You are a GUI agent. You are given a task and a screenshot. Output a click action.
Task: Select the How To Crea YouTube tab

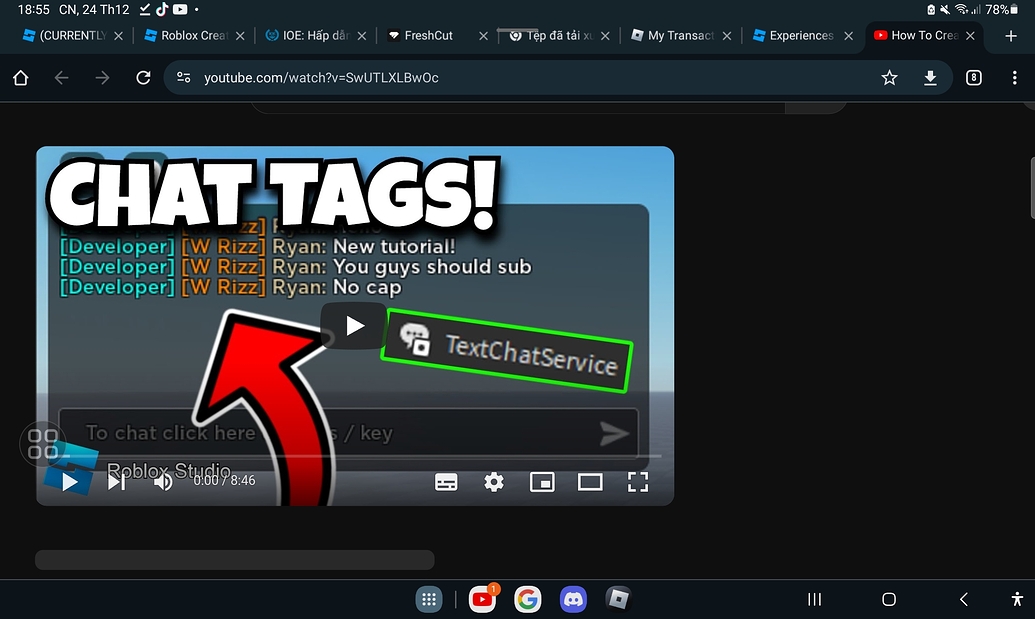tap(916, 36)
